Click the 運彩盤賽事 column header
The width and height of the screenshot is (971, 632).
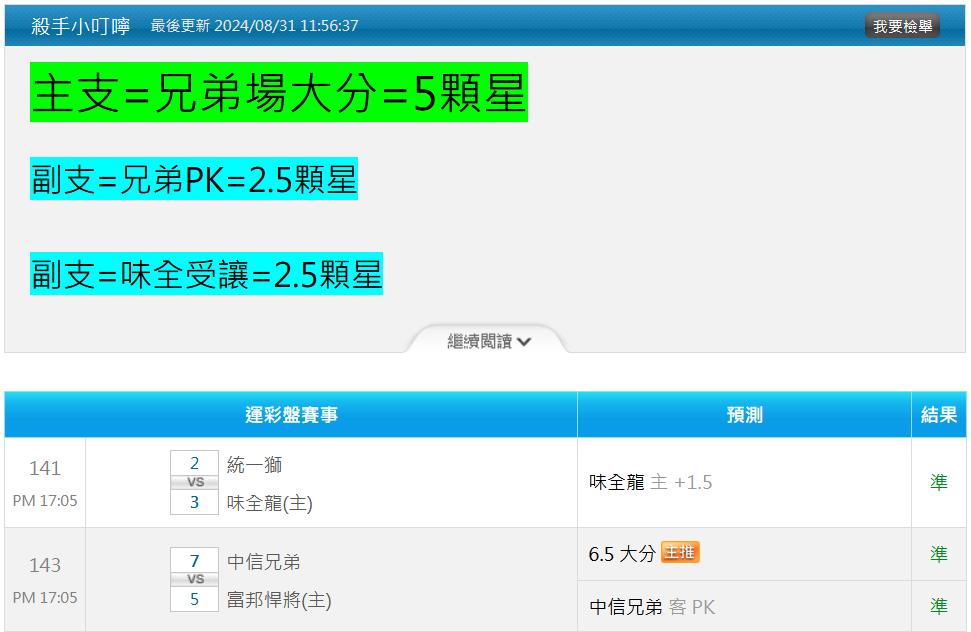291,415
